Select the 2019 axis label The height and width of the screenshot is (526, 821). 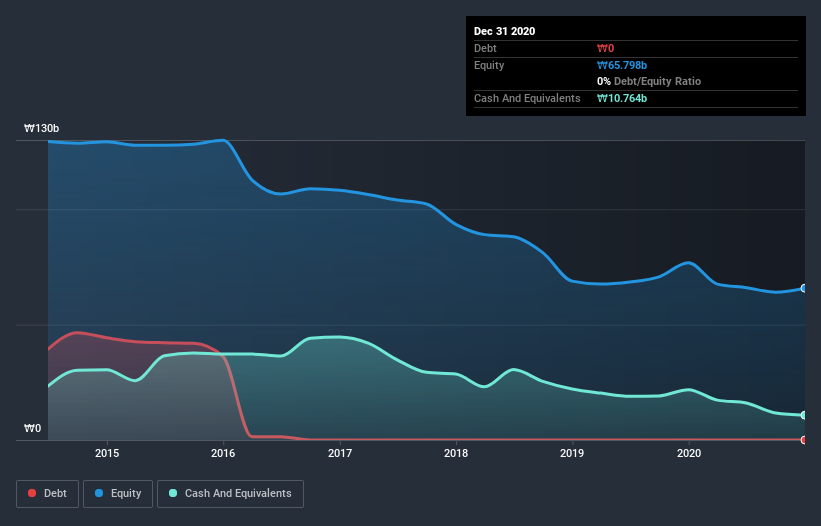click(x=572, y=453)
